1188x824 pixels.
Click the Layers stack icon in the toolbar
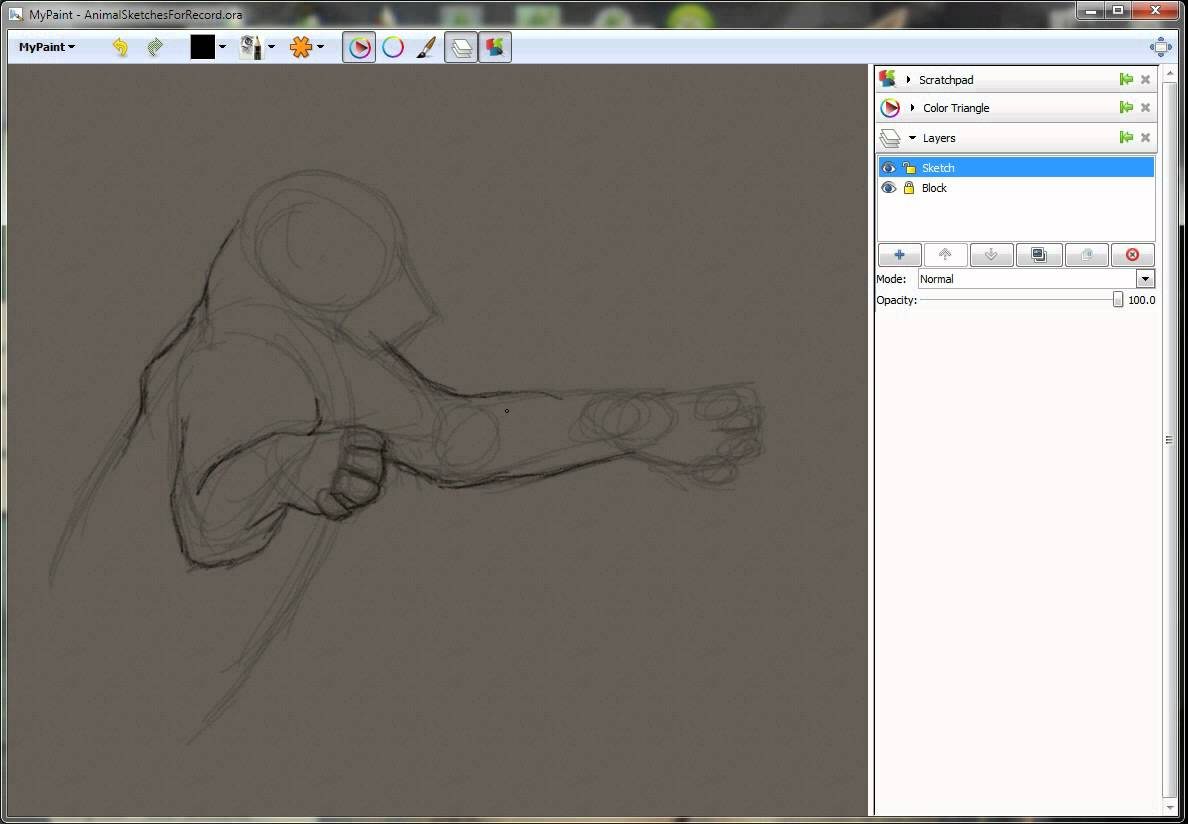pos(461,46)
